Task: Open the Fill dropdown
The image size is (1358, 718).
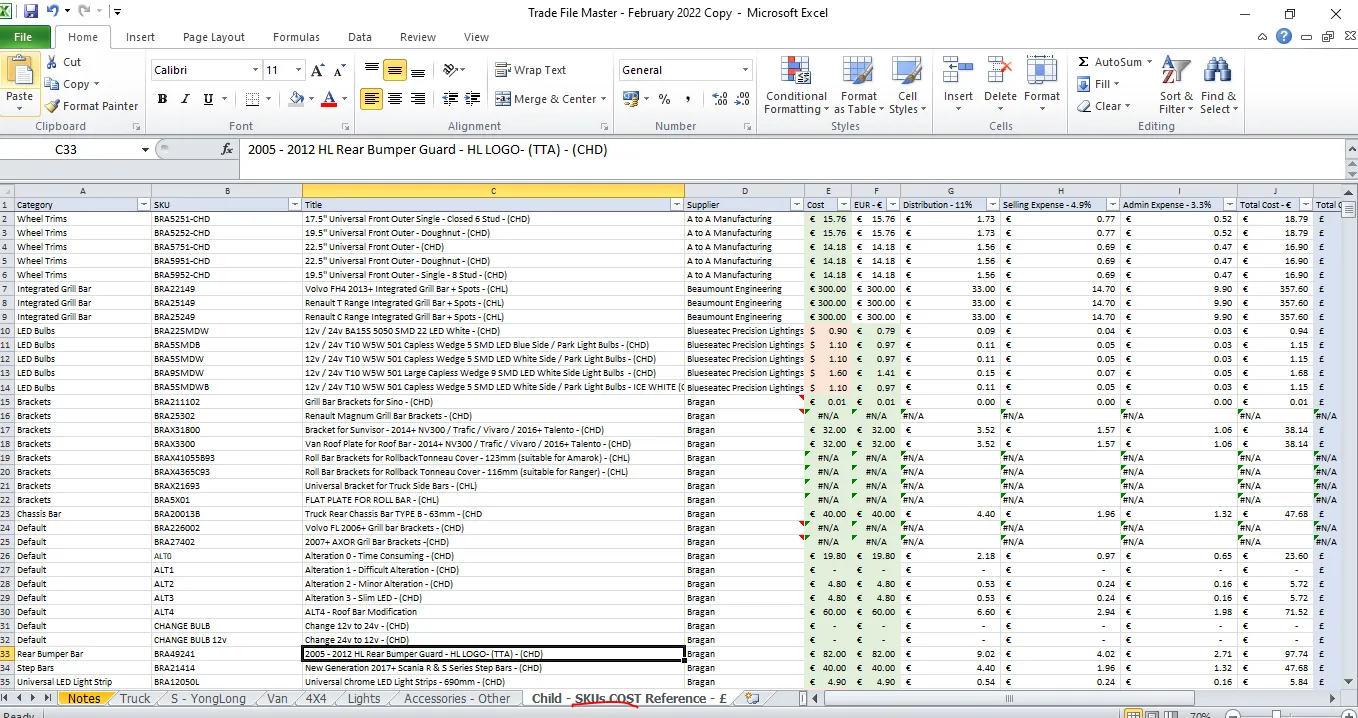Action: (x=1100, y=84)
